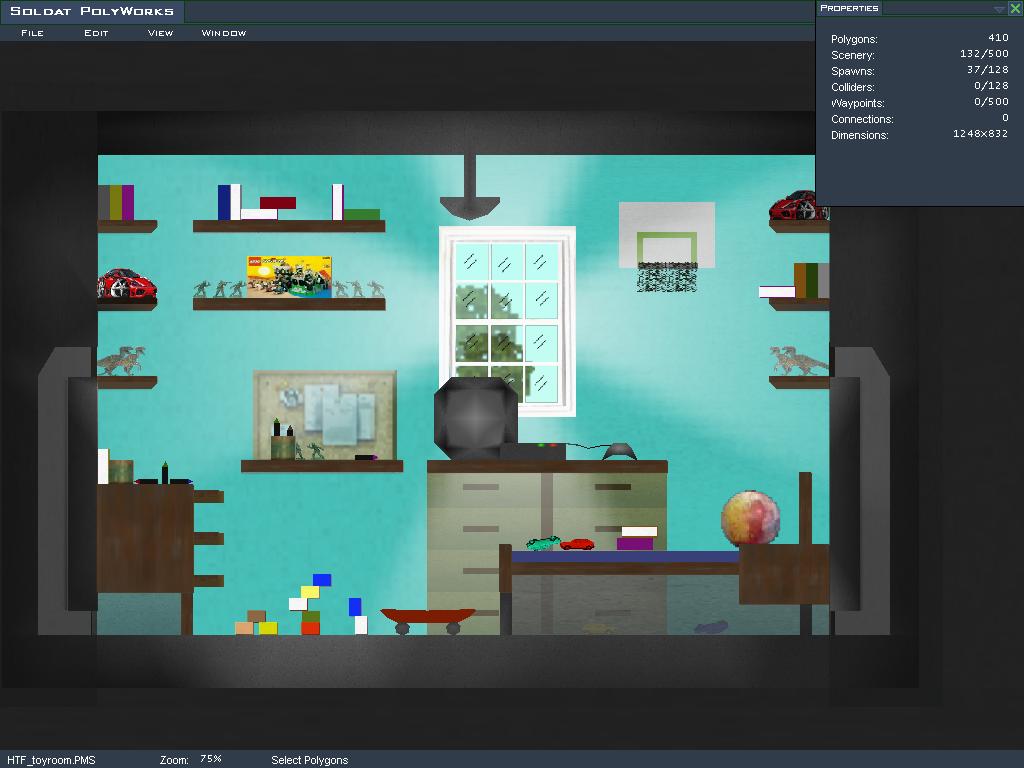Image resolution: width=1024 pixels, height=768 pixels.
Task: Select the game controller on the dresser
Action: pyautogui.click(x=620, y=452)
